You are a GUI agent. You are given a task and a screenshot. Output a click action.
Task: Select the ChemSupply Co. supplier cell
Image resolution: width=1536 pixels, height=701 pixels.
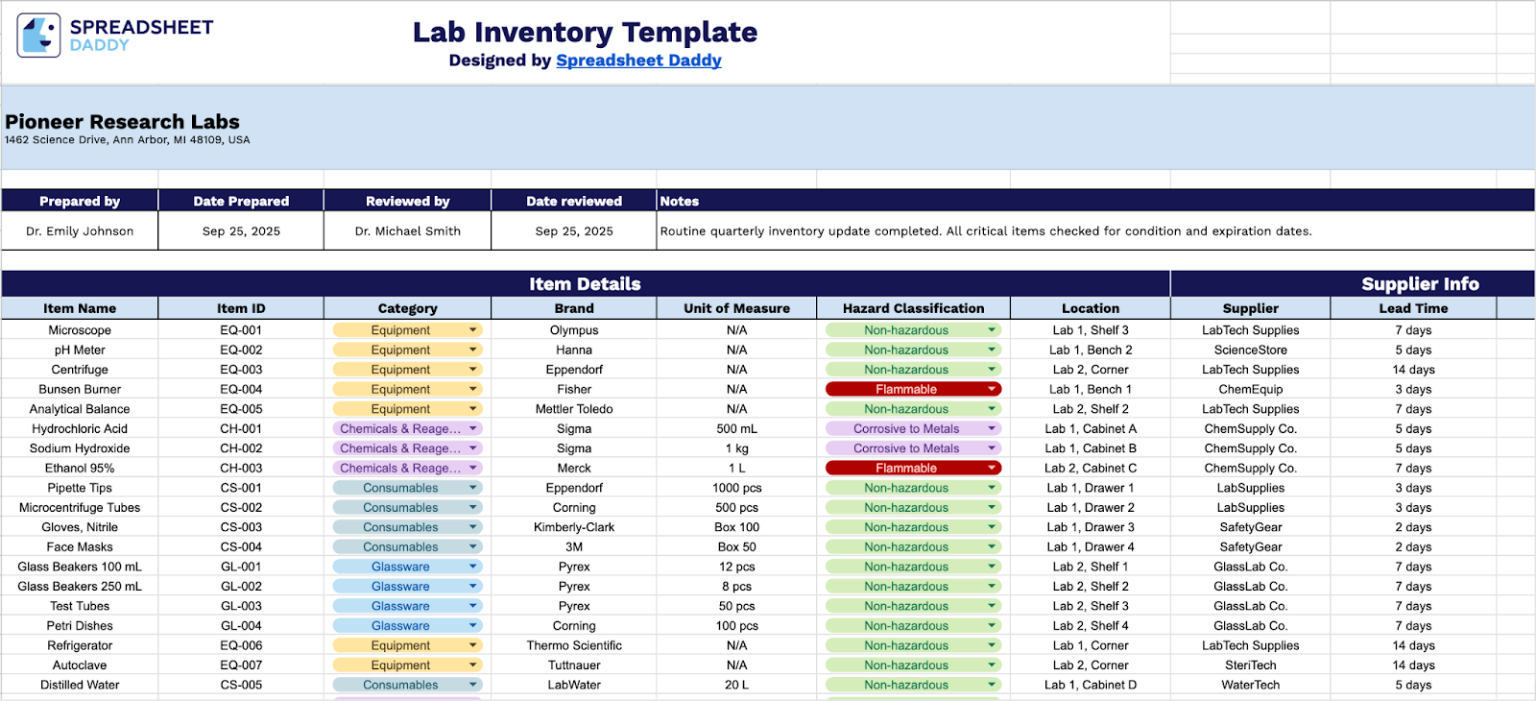(1250, 428)
